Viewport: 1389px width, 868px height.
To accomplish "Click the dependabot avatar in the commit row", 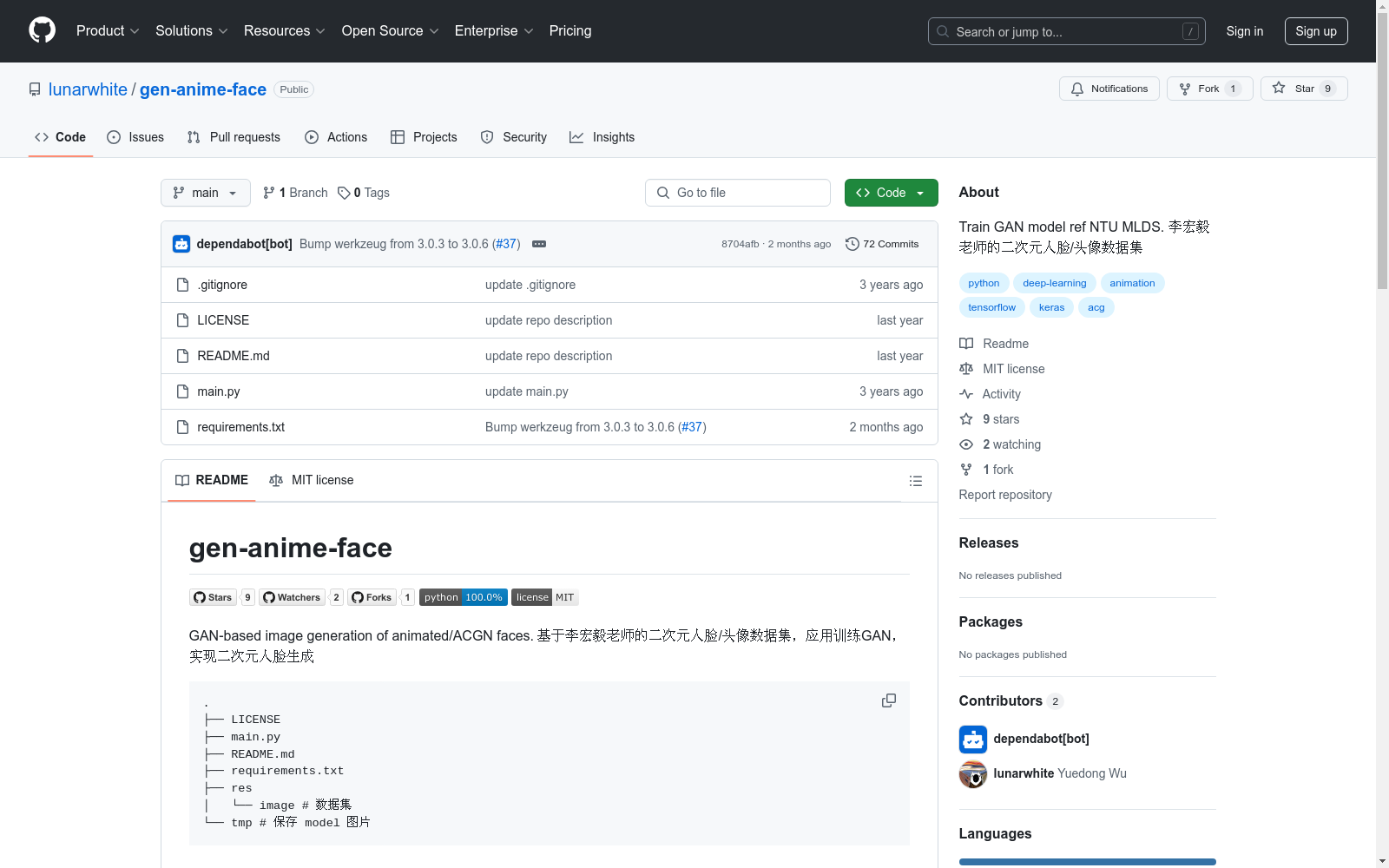I will click(181, 244).
